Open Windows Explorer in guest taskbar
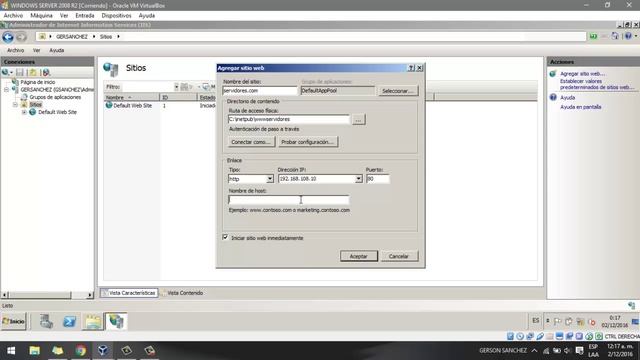The height and width of the screenshot is (360, 640). tap(93, 322)
